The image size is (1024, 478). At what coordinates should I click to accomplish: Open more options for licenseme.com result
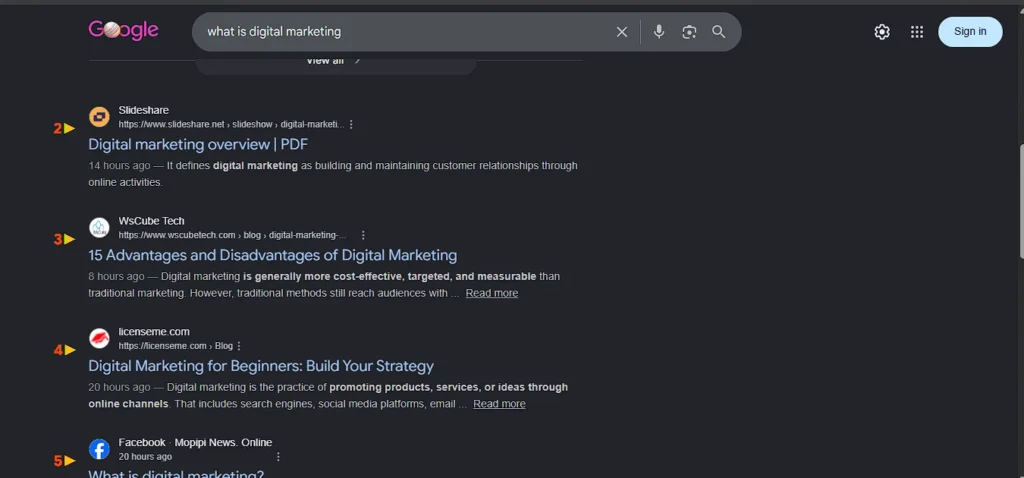238,346
